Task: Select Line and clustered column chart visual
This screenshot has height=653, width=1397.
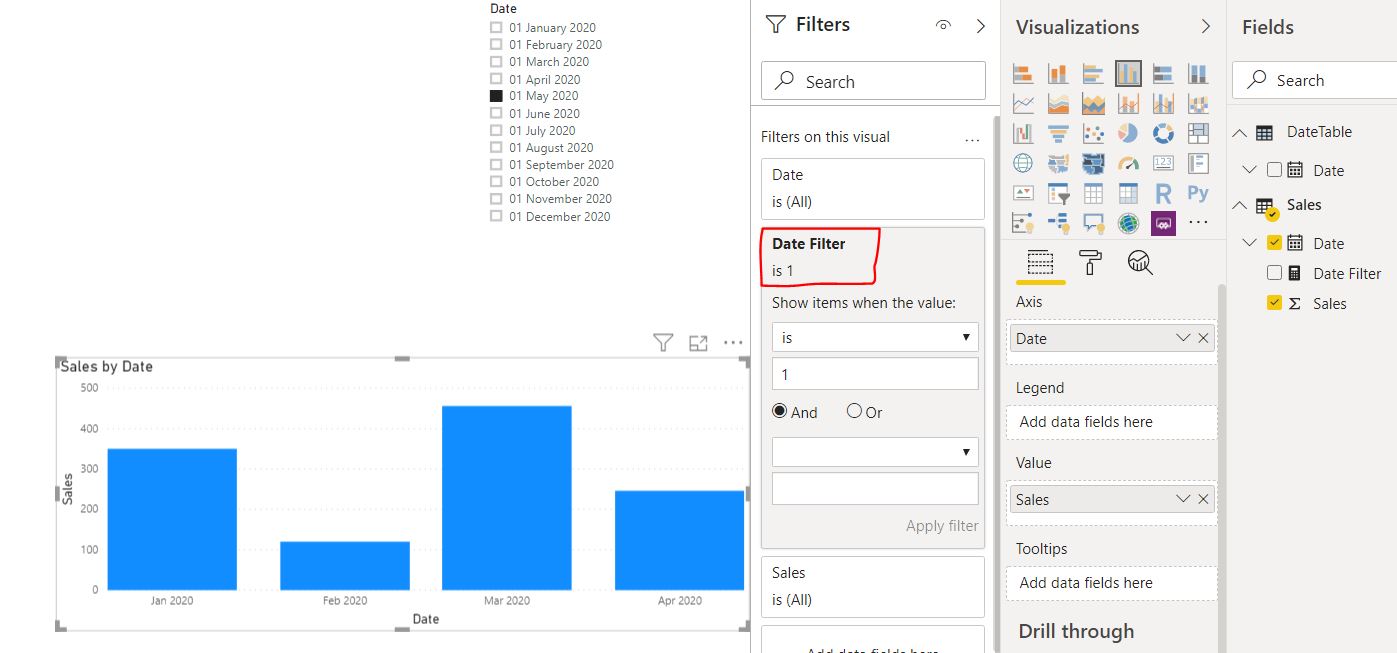Action: pos(1163,103)
